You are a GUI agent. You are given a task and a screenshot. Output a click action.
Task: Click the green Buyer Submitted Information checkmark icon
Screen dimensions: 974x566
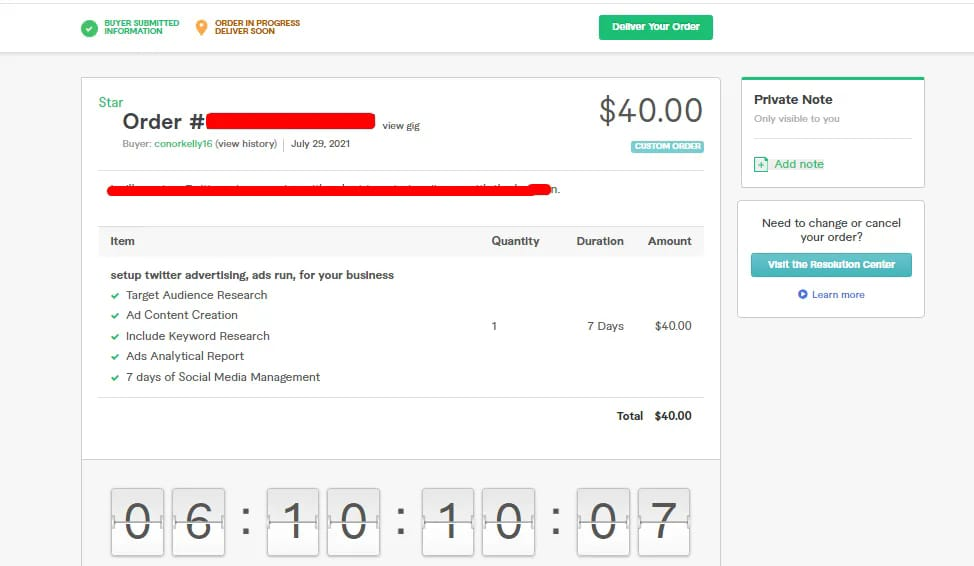(x=90, y=28)
